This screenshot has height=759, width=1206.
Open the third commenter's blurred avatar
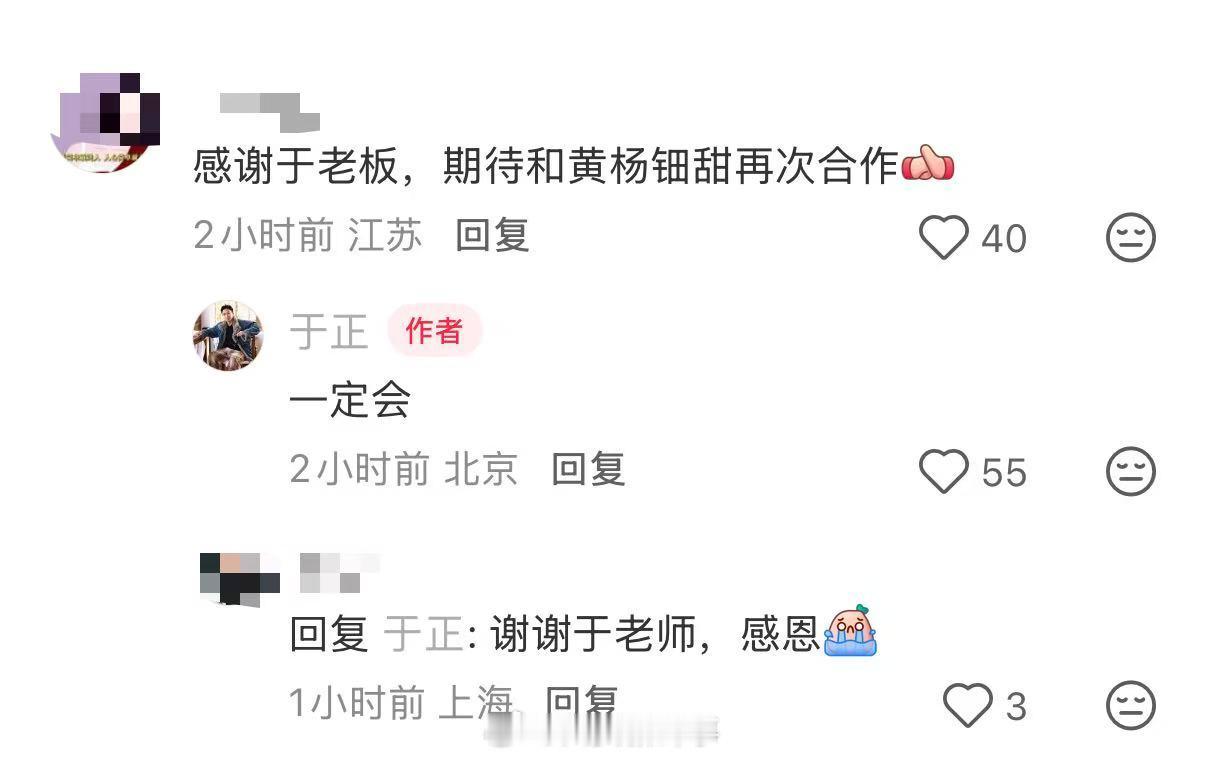[240, 579]
